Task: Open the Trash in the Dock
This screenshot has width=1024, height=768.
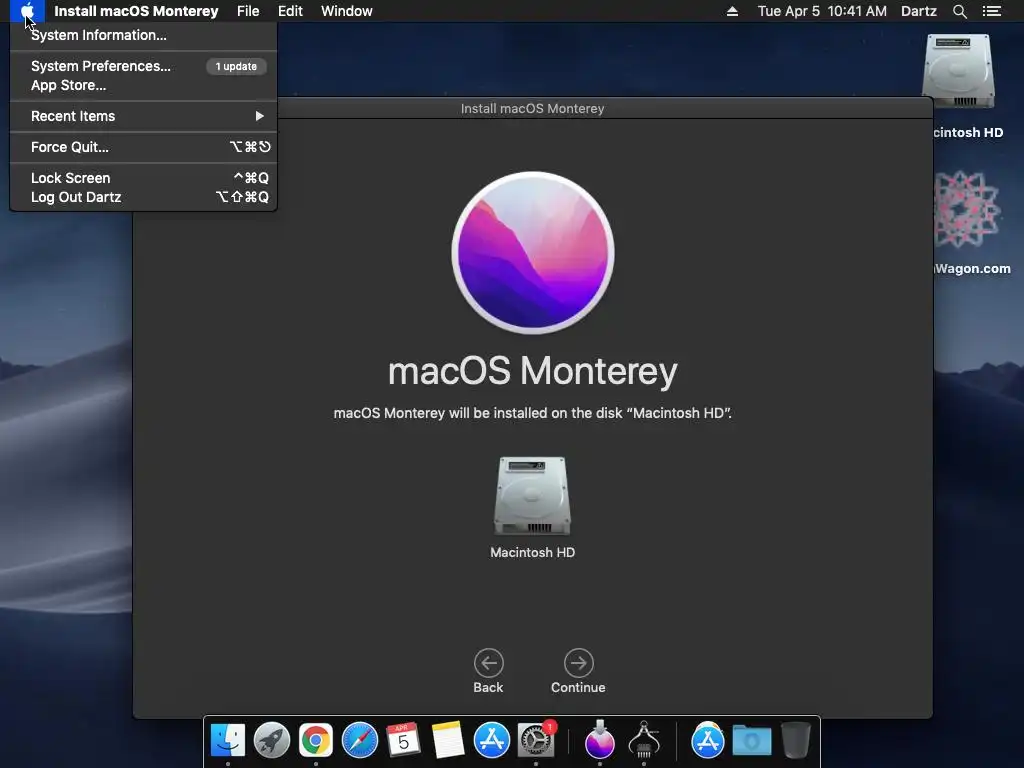Action: pyautogui.click(x=795, y=741)
